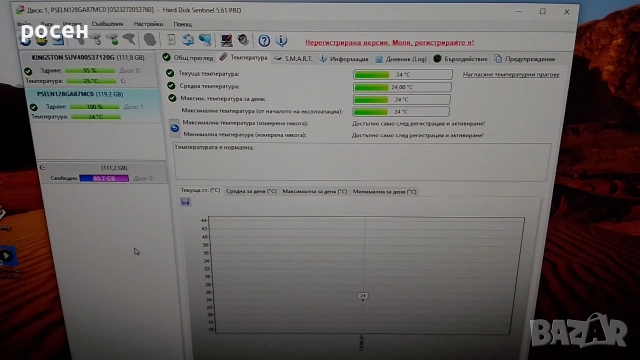Screen dimensions: 640x360
Task: Open the Предупреждения tab
Action: coord(525,59)
